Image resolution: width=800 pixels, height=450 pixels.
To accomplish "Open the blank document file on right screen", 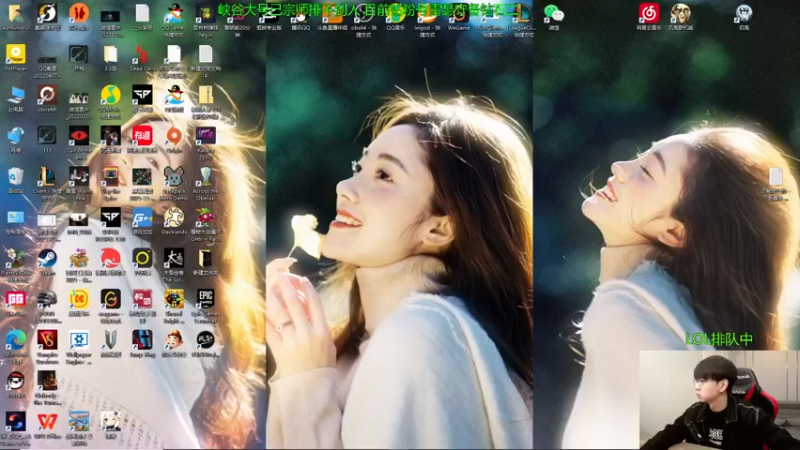I will point(776,177).
